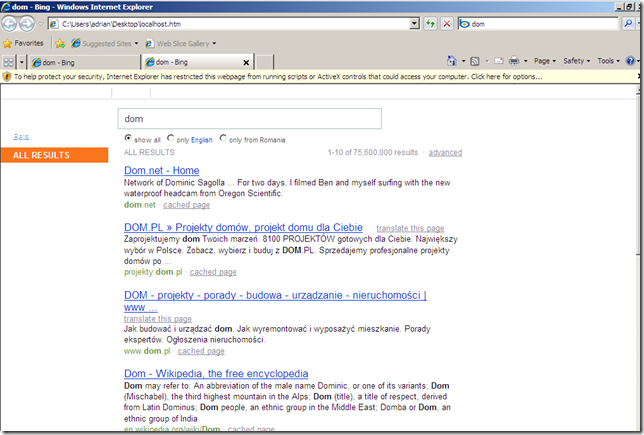Open the Favorites star button
The height and width of the screenshot is (435, 644).
[x=23, y=43]
